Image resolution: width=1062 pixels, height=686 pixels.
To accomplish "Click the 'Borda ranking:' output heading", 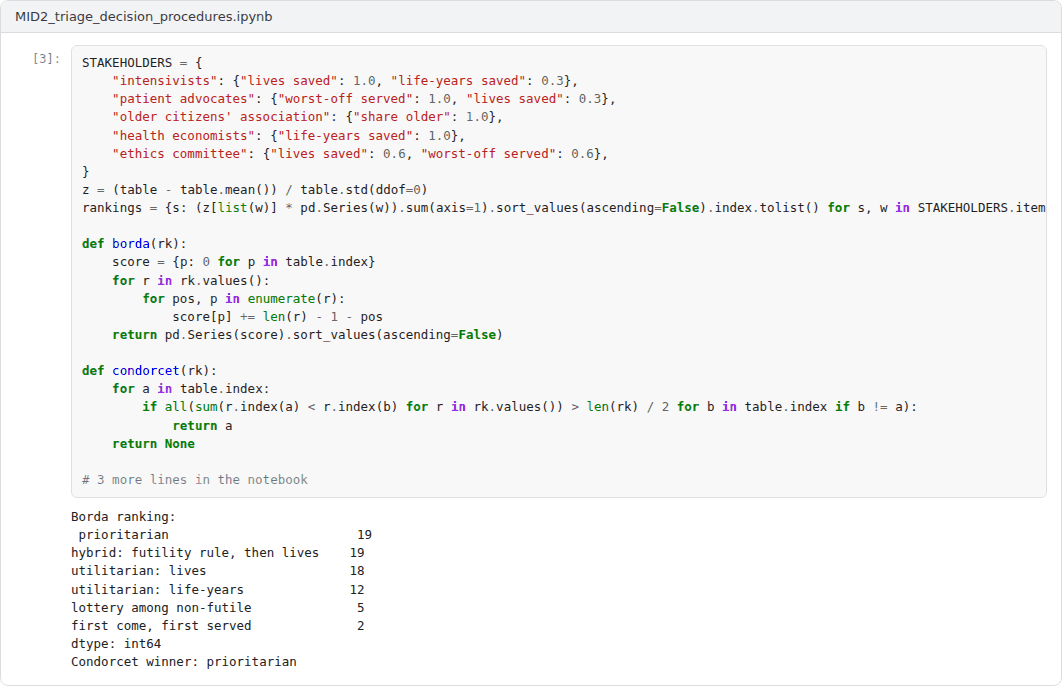I will click(x=123, y=517).
